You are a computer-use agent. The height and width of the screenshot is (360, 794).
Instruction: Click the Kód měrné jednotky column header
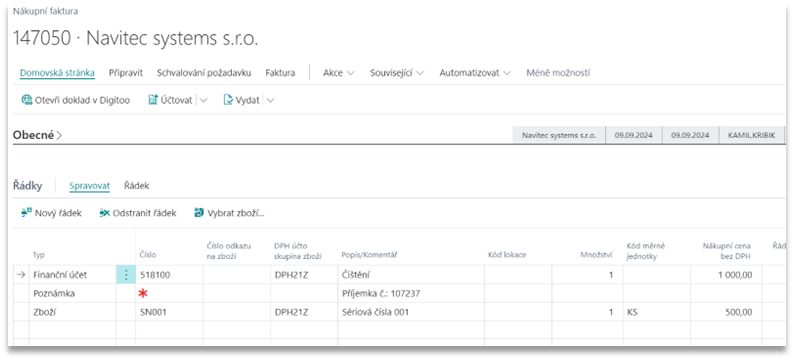pos(646,251)
